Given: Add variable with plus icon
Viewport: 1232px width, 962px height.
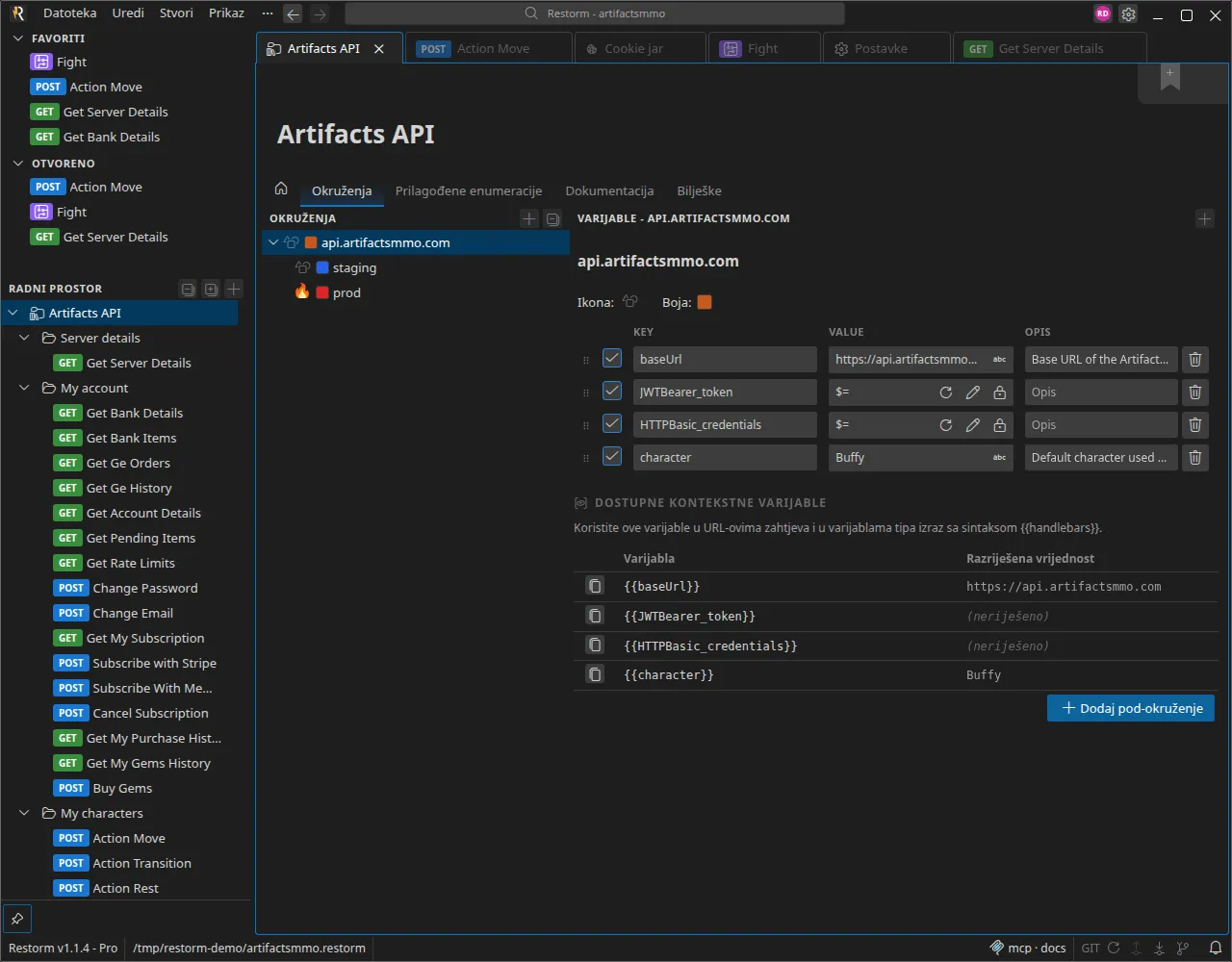Looking at the screenshot, I should point(1205,218).
